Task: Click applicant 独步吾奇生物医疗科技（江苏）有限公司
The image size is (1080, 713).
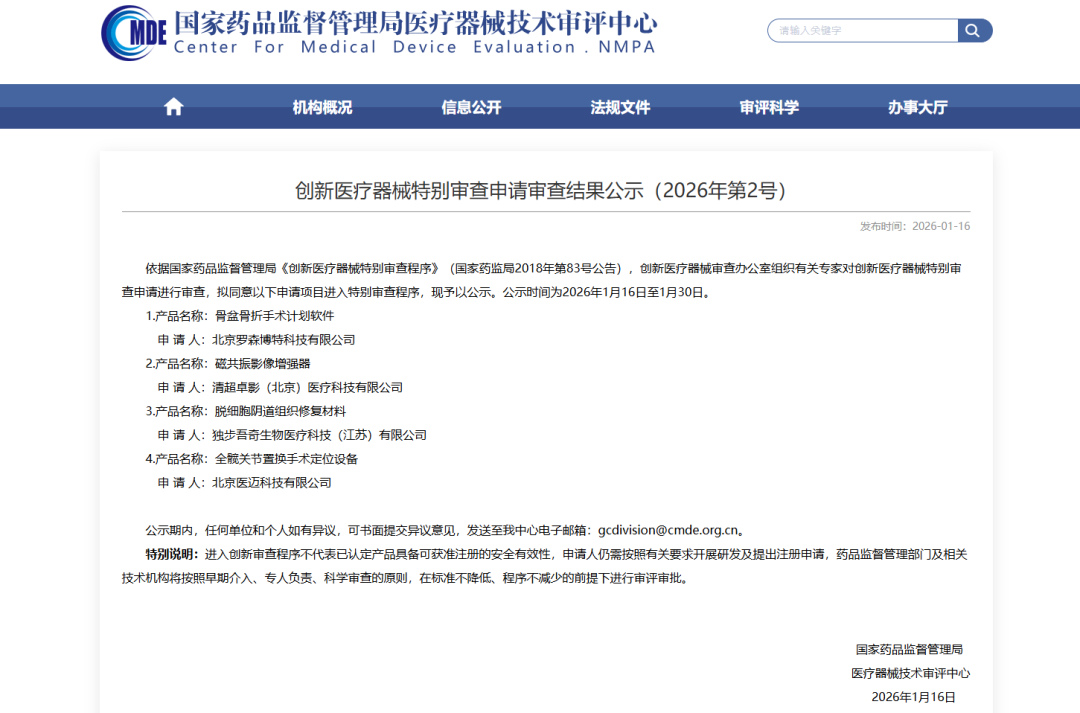Action: pyautogui.click(x=319, y=435)
